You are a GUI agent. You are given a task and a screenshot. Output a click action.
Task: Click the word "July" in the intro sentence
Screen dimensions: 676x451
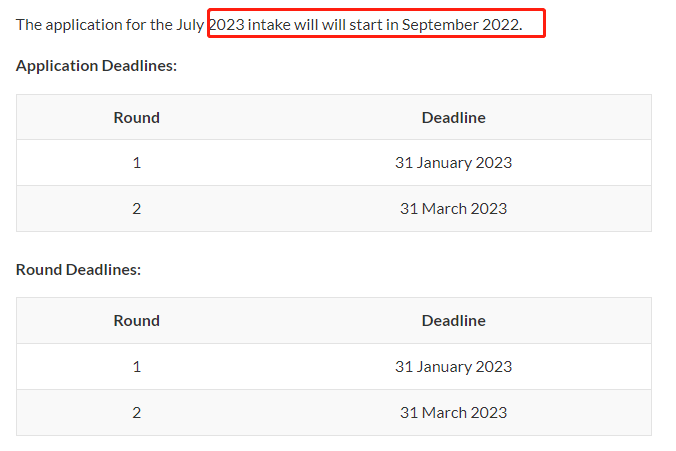click(x=191, y=24)
